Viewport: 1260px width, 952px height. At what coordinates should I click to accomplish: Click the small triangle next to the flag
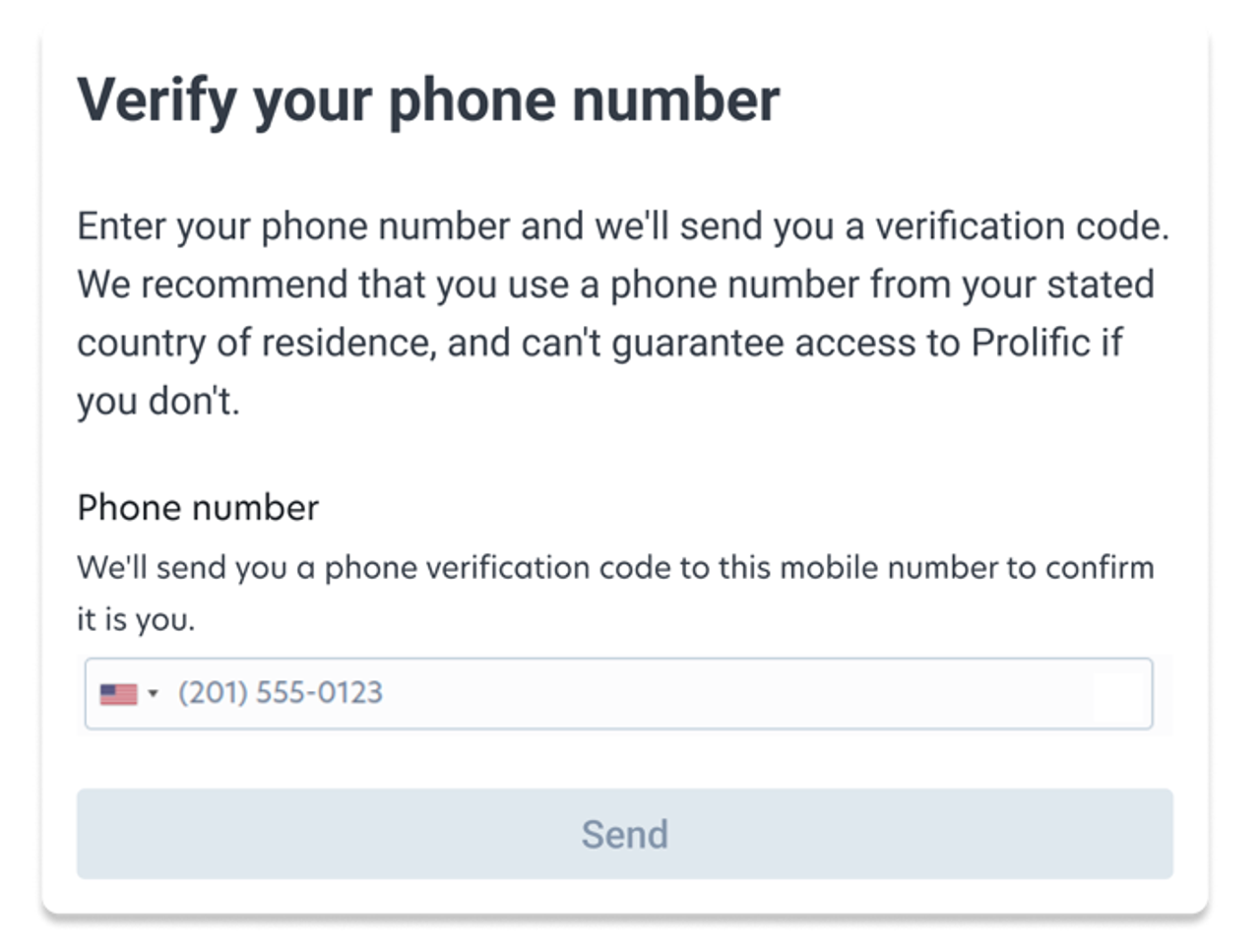coord(154,695)
